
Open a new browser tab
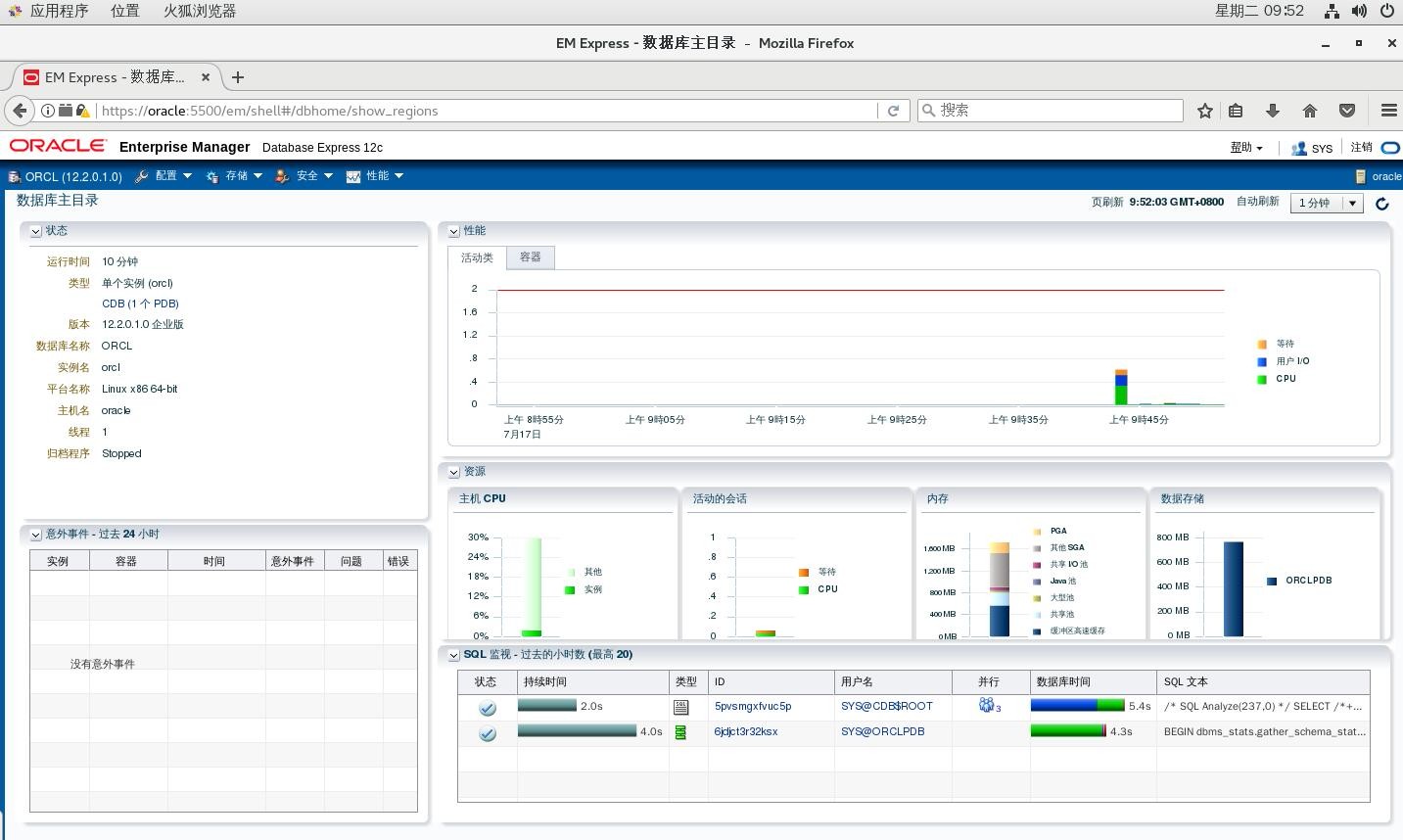(237, 77)
